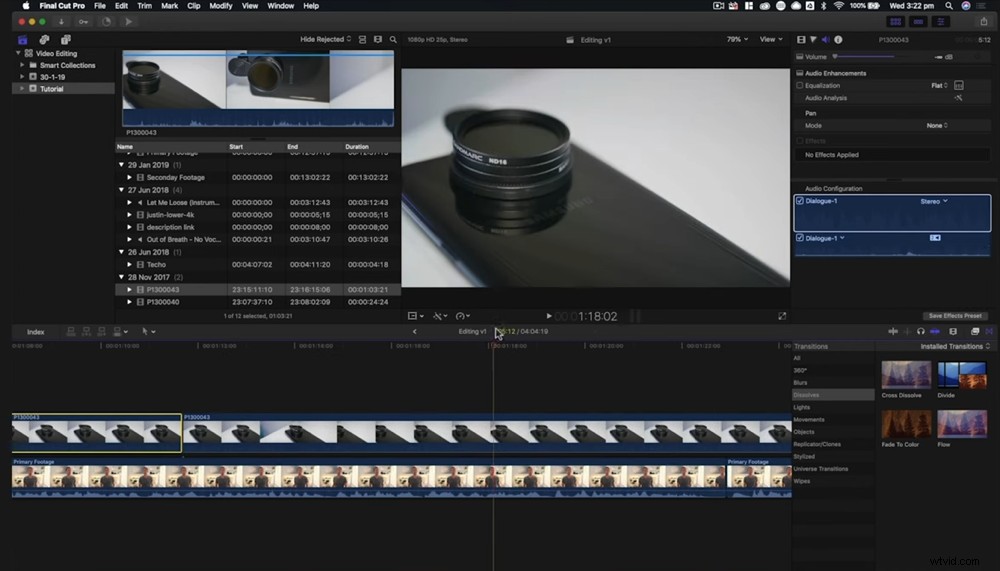Image resolution: width=1000 pixels, height=571 pixels.
Task: Click the timeline Index button
Action: click(36, 332)
